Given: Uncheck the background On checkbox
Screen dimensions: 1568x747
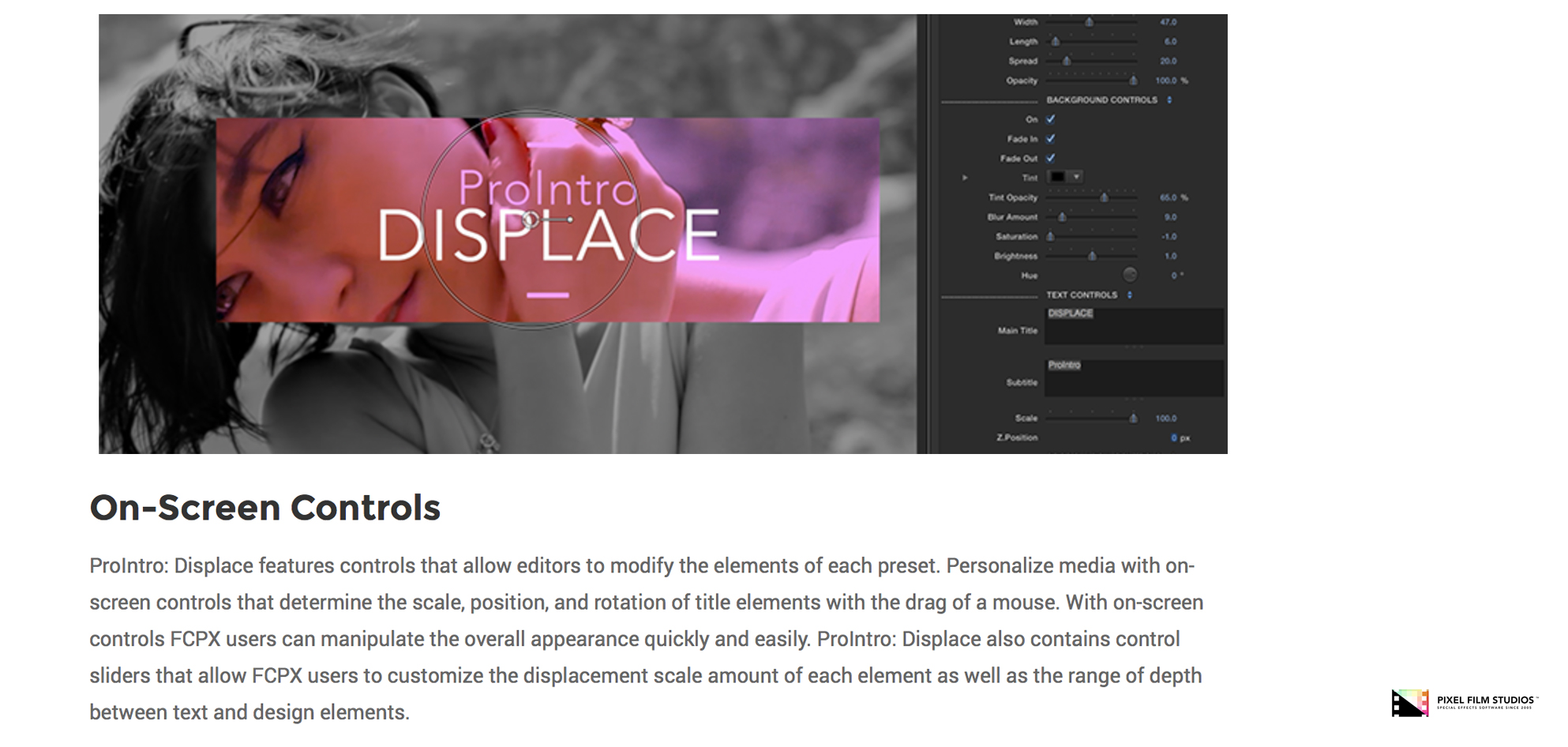Looking at the screenshot, I should (1051, 119).
